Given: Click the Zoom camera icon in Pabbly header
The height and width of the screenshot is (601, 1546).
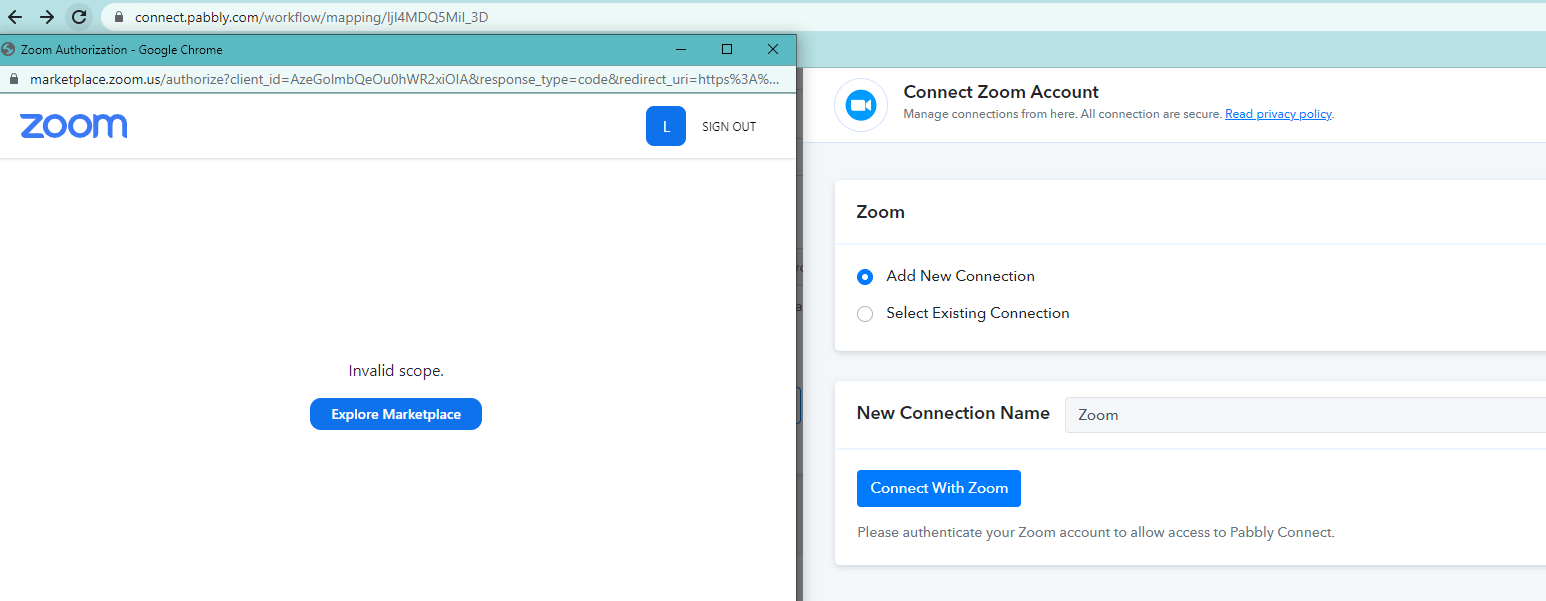Looking at the screenshot, I should (860, 105).
